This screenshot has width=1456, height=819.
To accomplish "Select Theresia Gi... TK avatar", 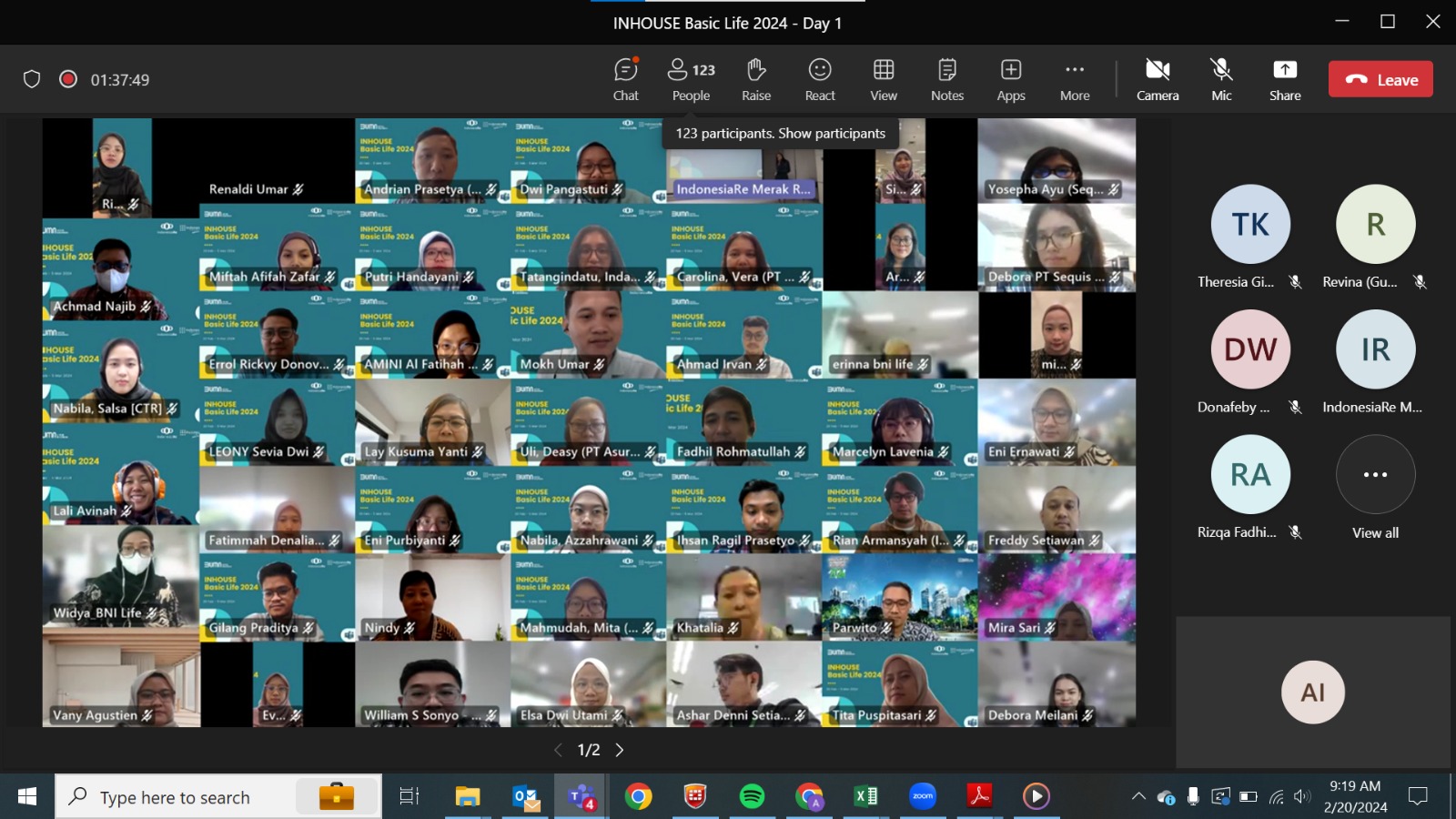I will [x=1250, y=225].
